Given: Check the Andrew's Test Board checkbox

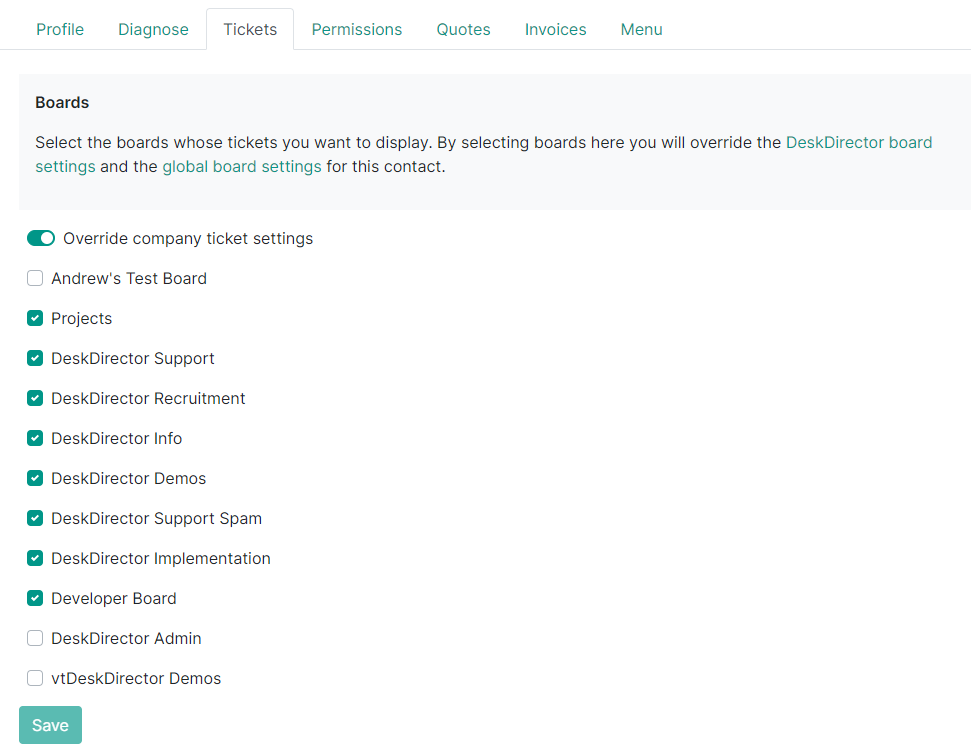Looking at the screenshot, I should (35, 279).
